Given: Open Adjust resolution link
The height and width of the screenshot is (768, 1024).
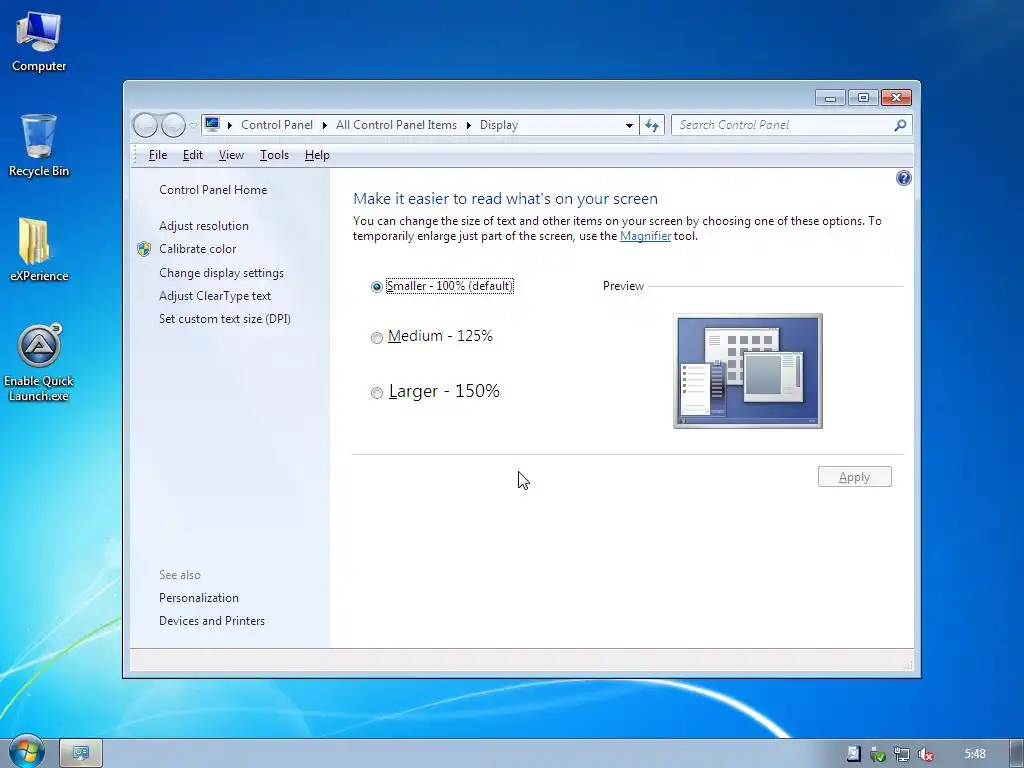Looking at the screenshot, I should [204, 225].
